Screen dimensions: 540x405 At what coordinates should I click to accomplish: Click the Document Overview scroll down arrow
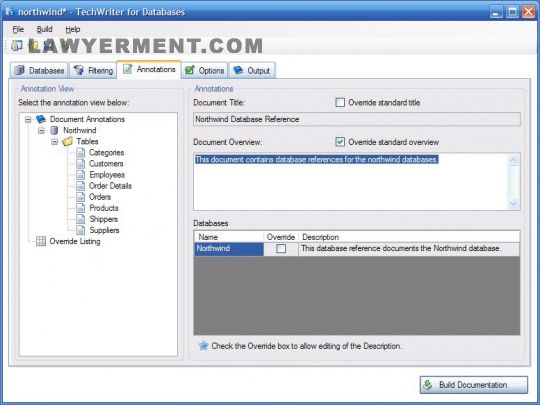pos(513,204)
